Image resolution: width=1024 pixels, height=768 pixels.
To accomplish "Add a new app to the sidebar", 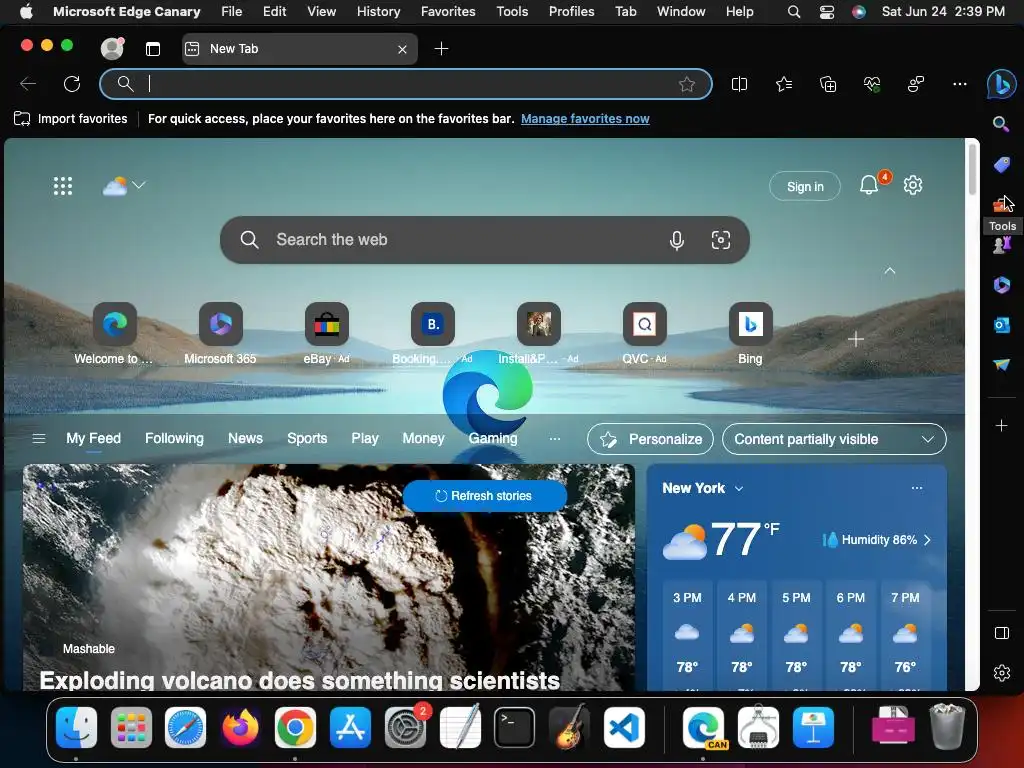I will pos(1001,426).
